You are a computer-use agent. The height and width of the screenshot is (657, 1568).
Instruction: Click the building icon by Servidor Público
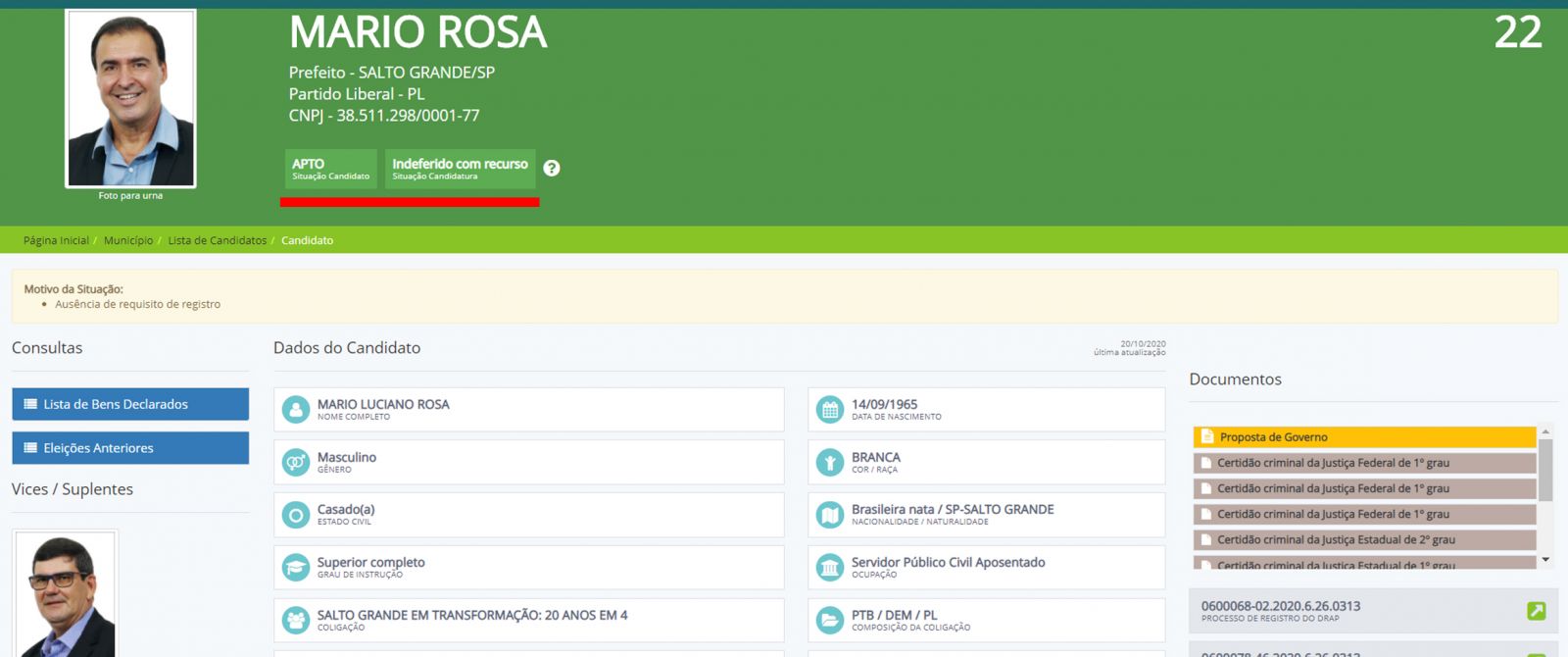[830, 567]
